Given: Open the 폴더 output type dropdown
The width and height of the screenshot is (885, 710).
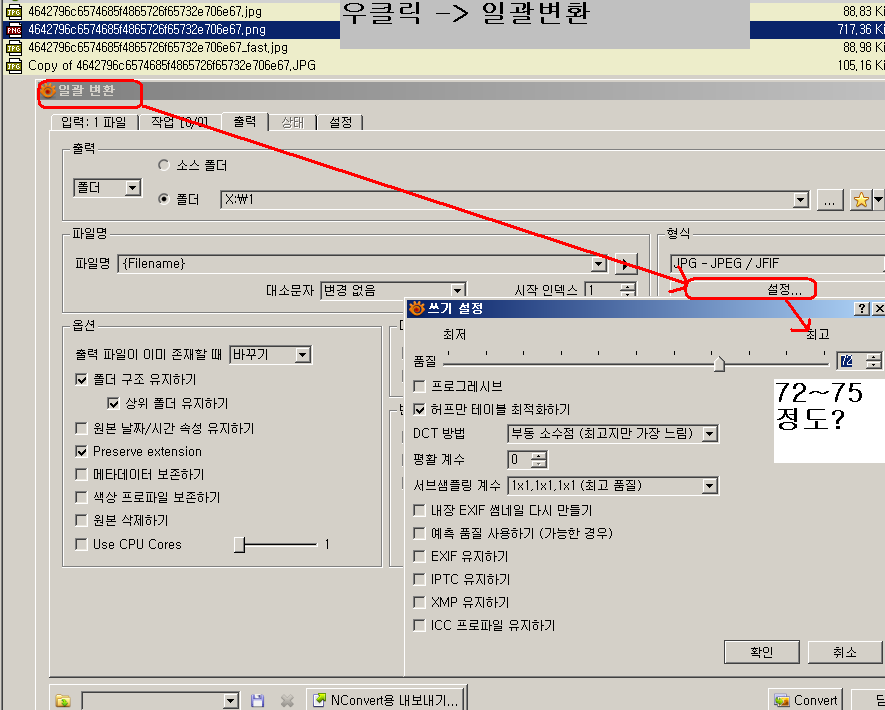Looking at the screenshot, I should click(x=133, y=187).
